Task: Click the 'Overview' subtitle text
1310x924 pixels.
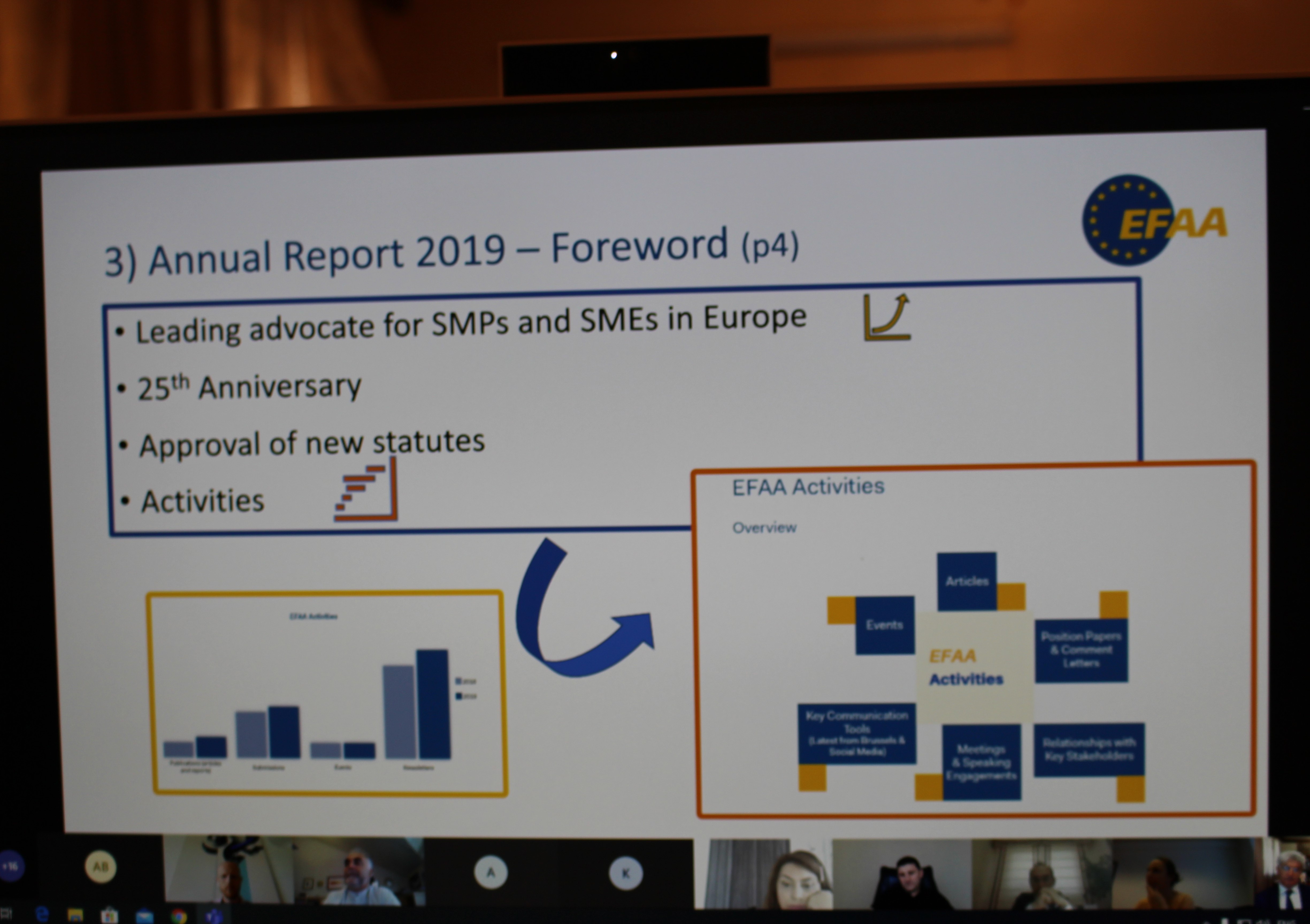Action: (765, 528)
